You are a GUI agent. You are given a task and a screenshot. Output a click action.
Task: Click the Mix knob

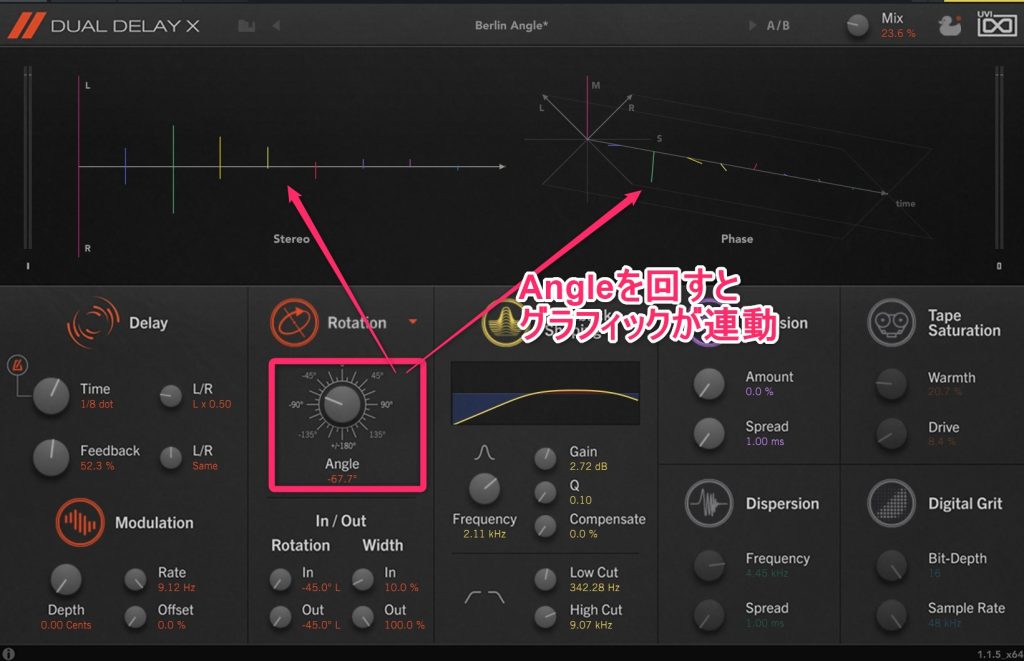tap(858, 26)
